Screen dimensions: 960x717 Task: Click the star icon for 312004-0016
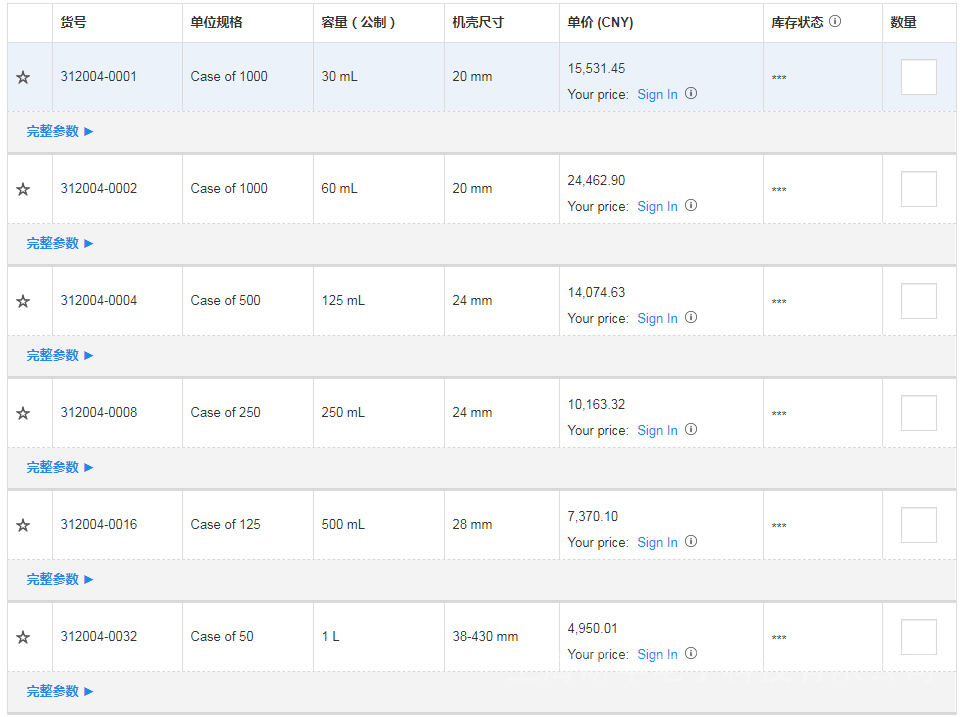23,525
